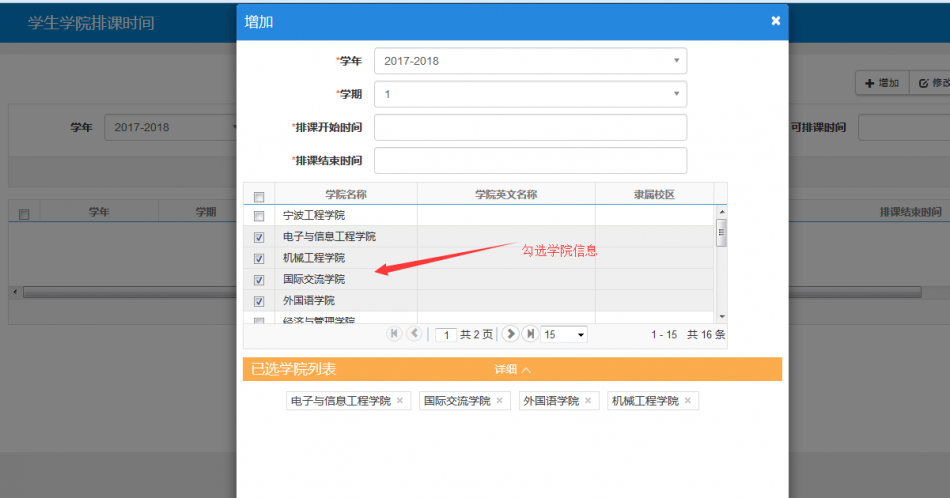Open the 学年 dropdown showing 2017-2018 in the dialog
This screenshot has height=498, width=950.
click(530, 61)
